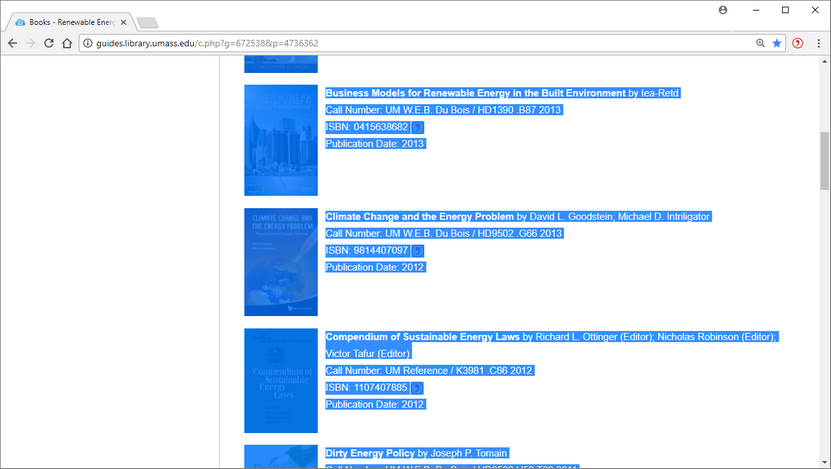Click Compendium of Sustainable Energy Laws cover
831x469 pixels.
click(281, 381)
